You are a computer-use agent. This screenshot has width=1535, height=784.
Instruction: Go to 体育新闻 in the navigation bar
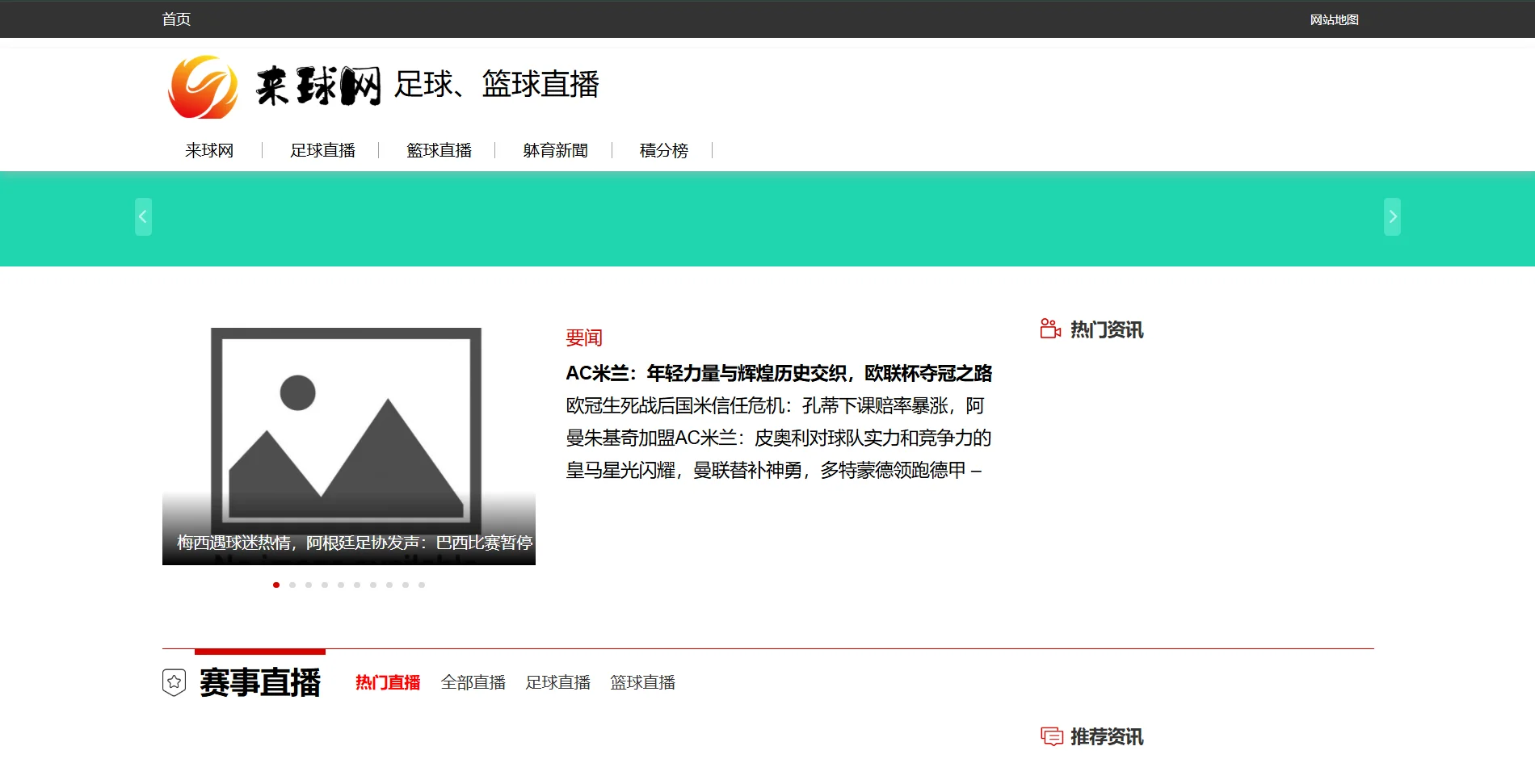coord(555,150)
